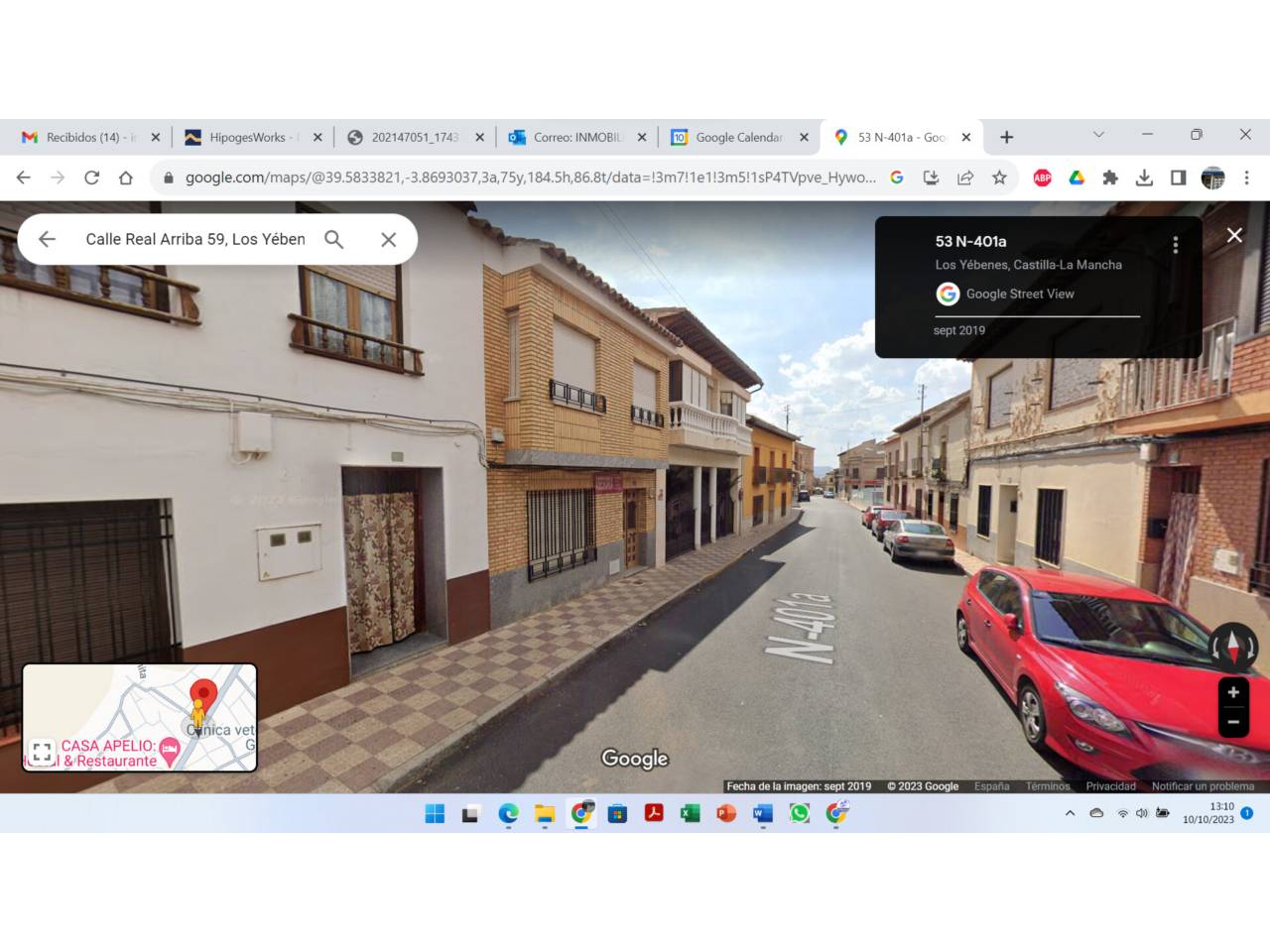Open the Chrome extensions puzzle icon
The image size is (1270, 952).
point(1110,178)
